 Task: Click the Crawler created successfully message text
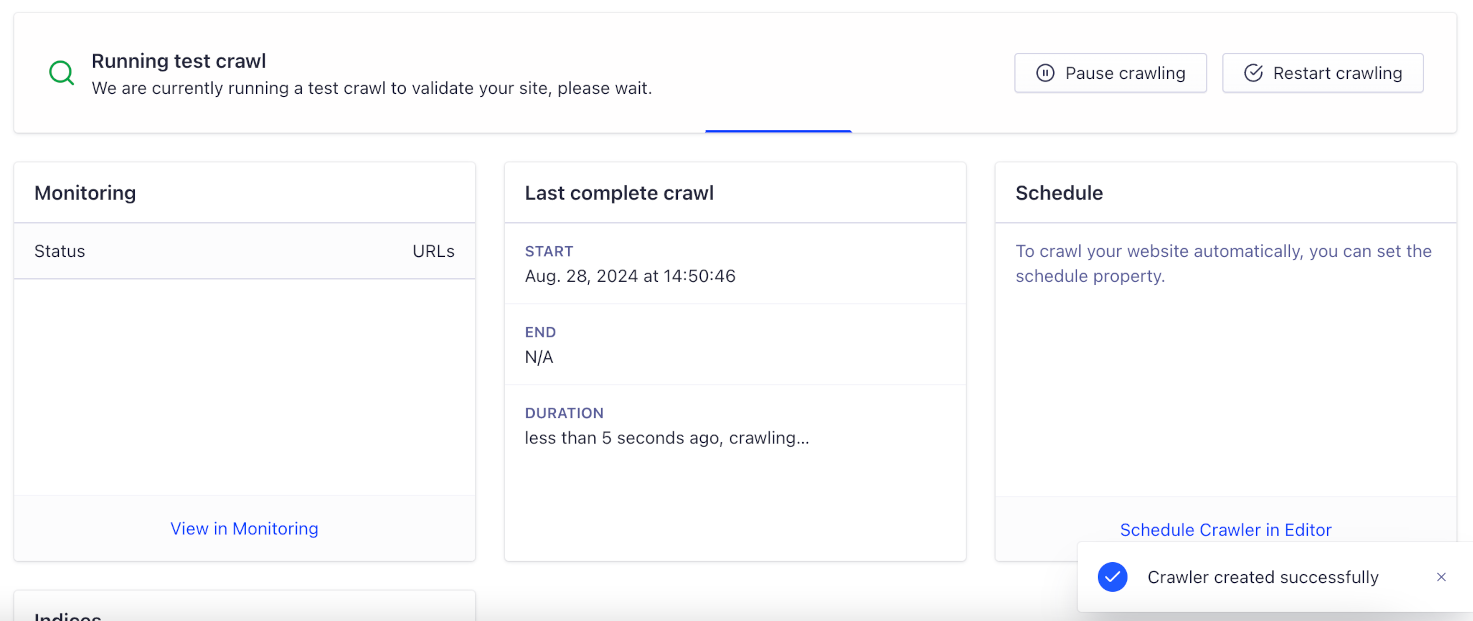(1263, 577)
